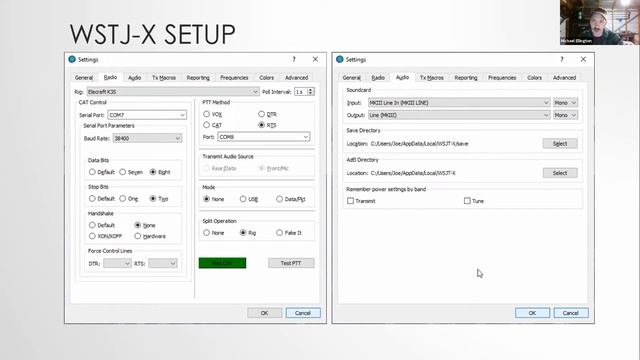Viewport: 640px width, 360px height.
Task: Open the Serial Port COM7 dropdown
Action: tap(147, 115)
